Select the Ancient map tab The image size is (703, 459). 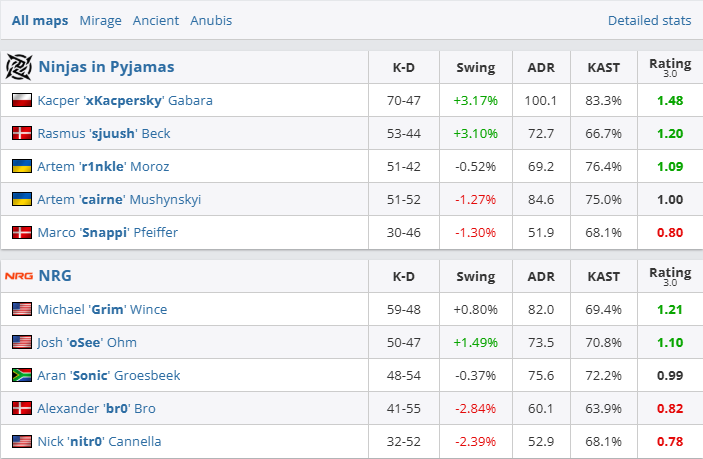click(x=156, y=20)
